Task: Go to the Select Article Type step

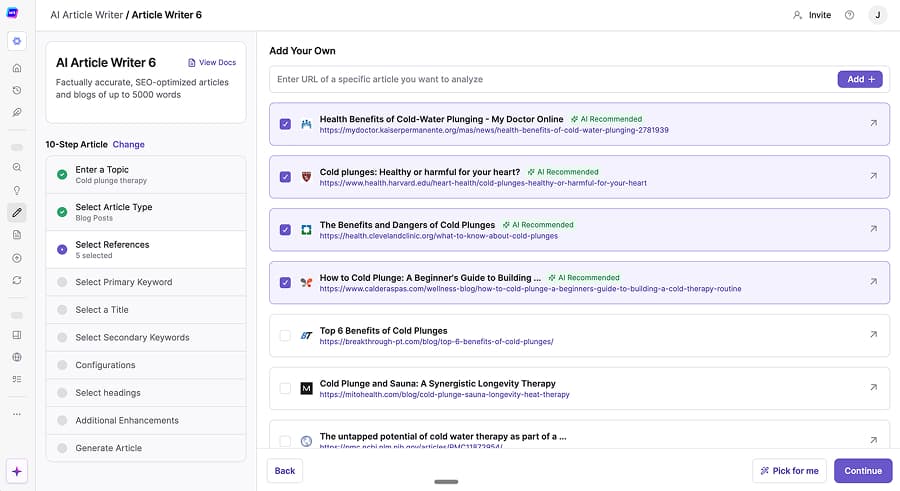Action: point(146,212)
